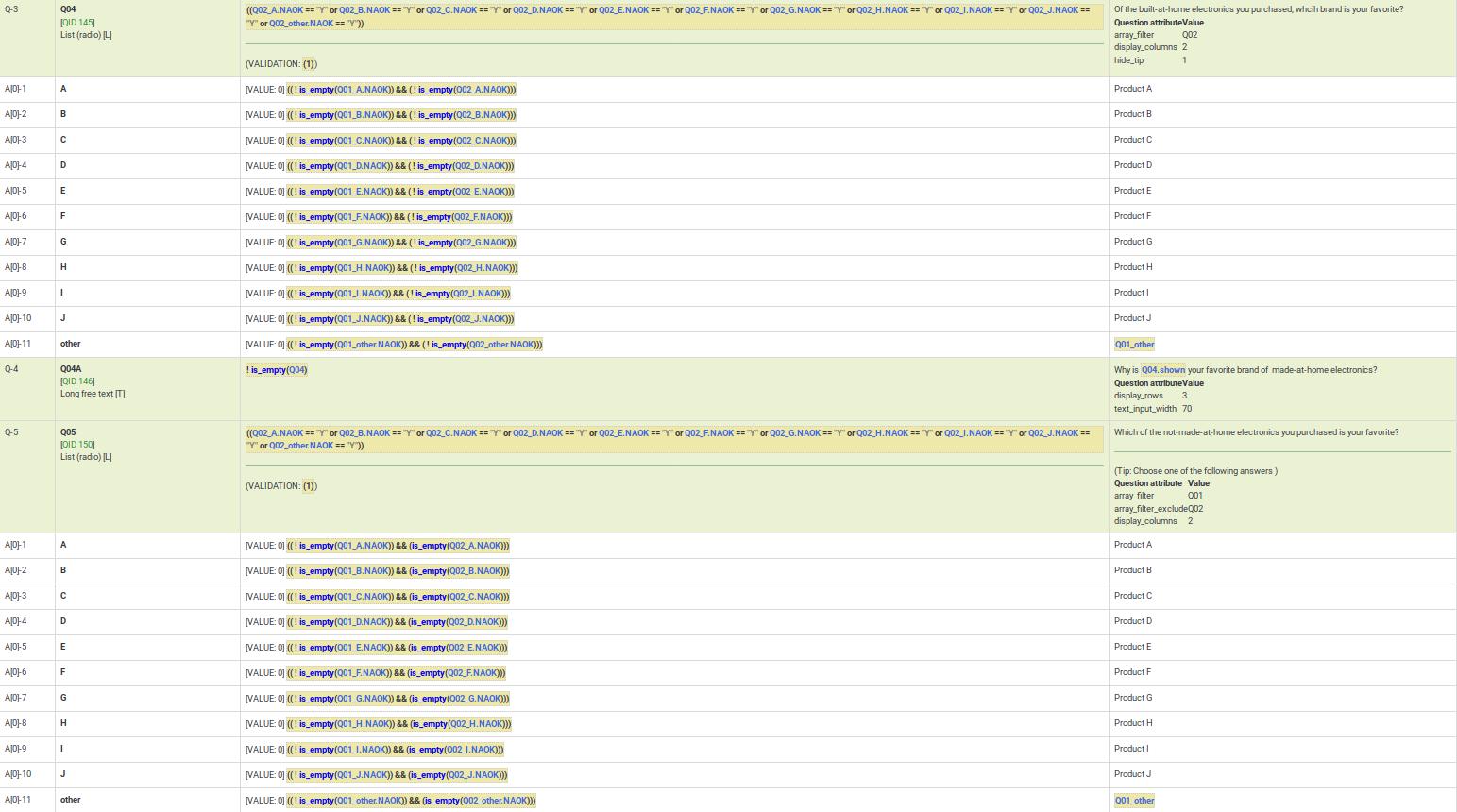1457x812 pixels.
Task: Open the QID 146 link under Q04A
Action: [x=79, y=381]
